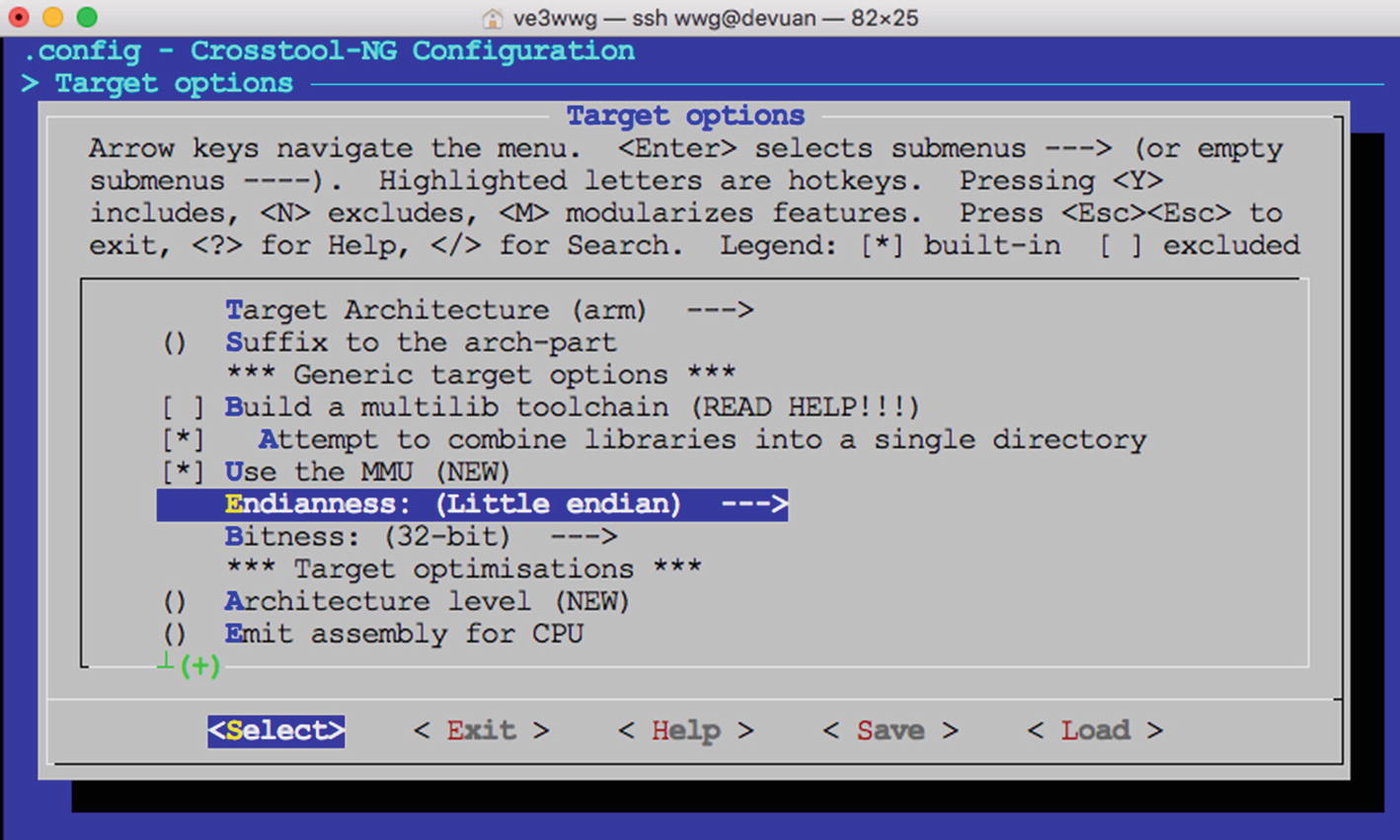The height and width of the screenshot is (840, 1400).
Task: Select Emit assembly for CPU entry
Action: (404, 634)
